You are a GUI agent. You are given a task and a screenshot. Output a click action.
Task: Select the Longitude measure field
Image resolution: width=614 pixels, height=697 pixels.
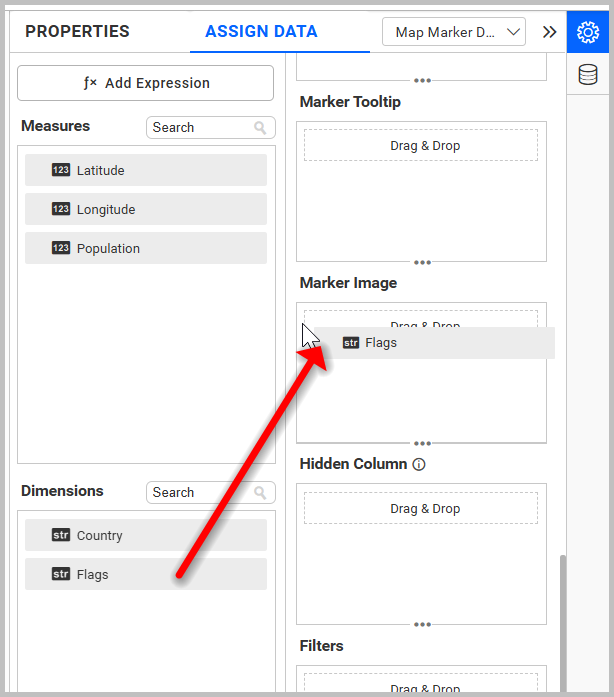[146, 209]
